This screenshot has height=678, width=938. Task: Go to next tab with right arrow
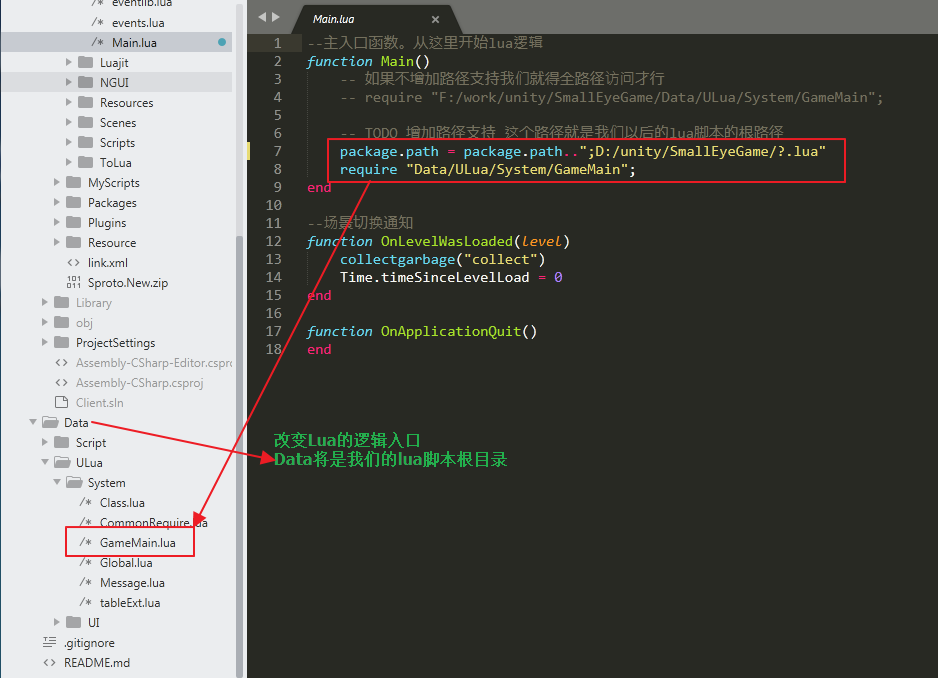(276, 17)
